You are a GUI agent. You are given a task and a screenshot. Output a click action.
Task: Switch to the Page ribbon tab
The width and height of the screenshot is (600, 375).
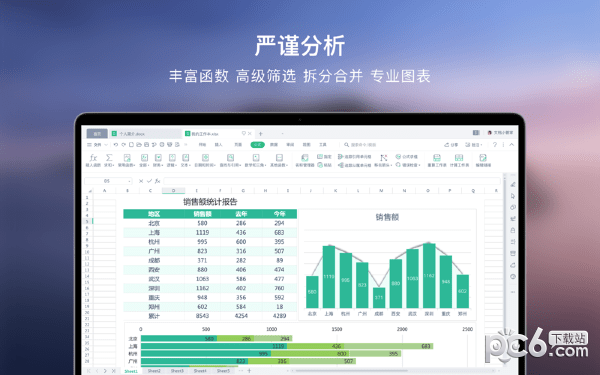tap(238, 145)
